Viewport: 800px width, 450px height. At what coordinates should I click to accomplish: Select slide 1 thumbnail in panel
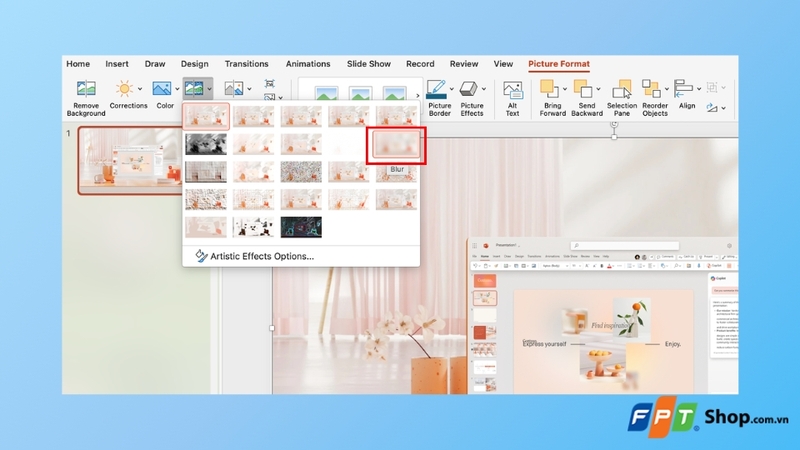(x=130, y=161)
